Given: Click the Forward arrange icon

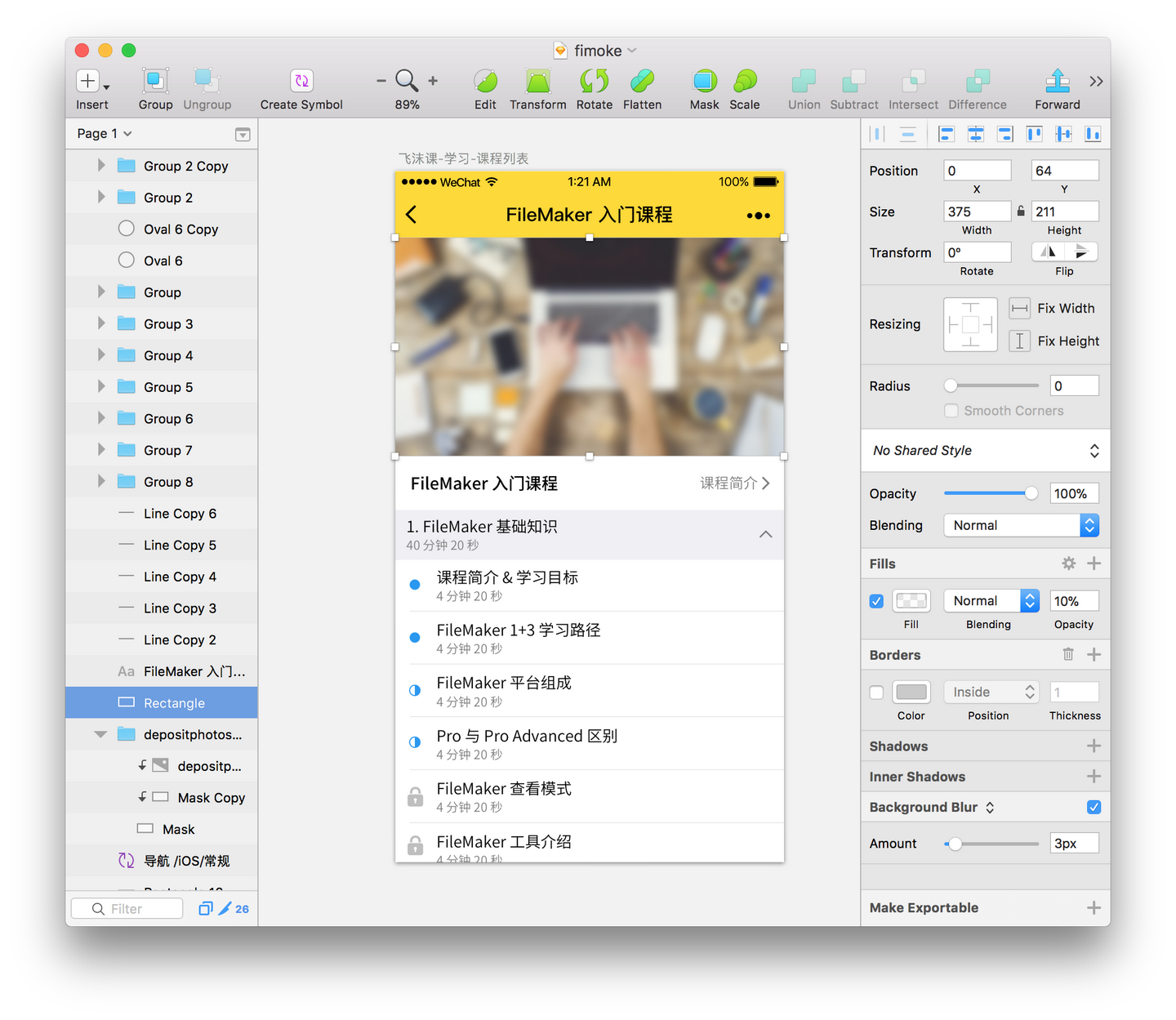Looking at the screenshot, I should (x=1058, y=81).
